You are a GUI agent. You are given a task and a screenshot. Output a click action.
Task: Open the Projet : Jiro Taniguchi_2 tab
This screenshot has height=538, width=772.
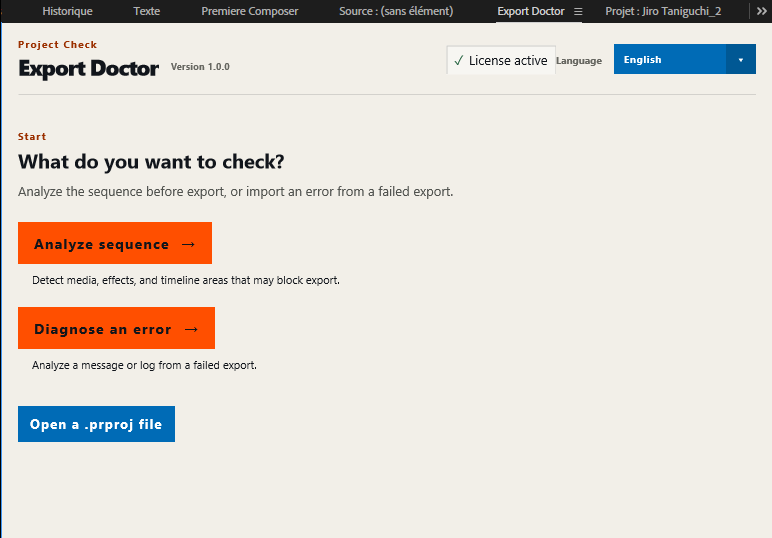(663, 11)
